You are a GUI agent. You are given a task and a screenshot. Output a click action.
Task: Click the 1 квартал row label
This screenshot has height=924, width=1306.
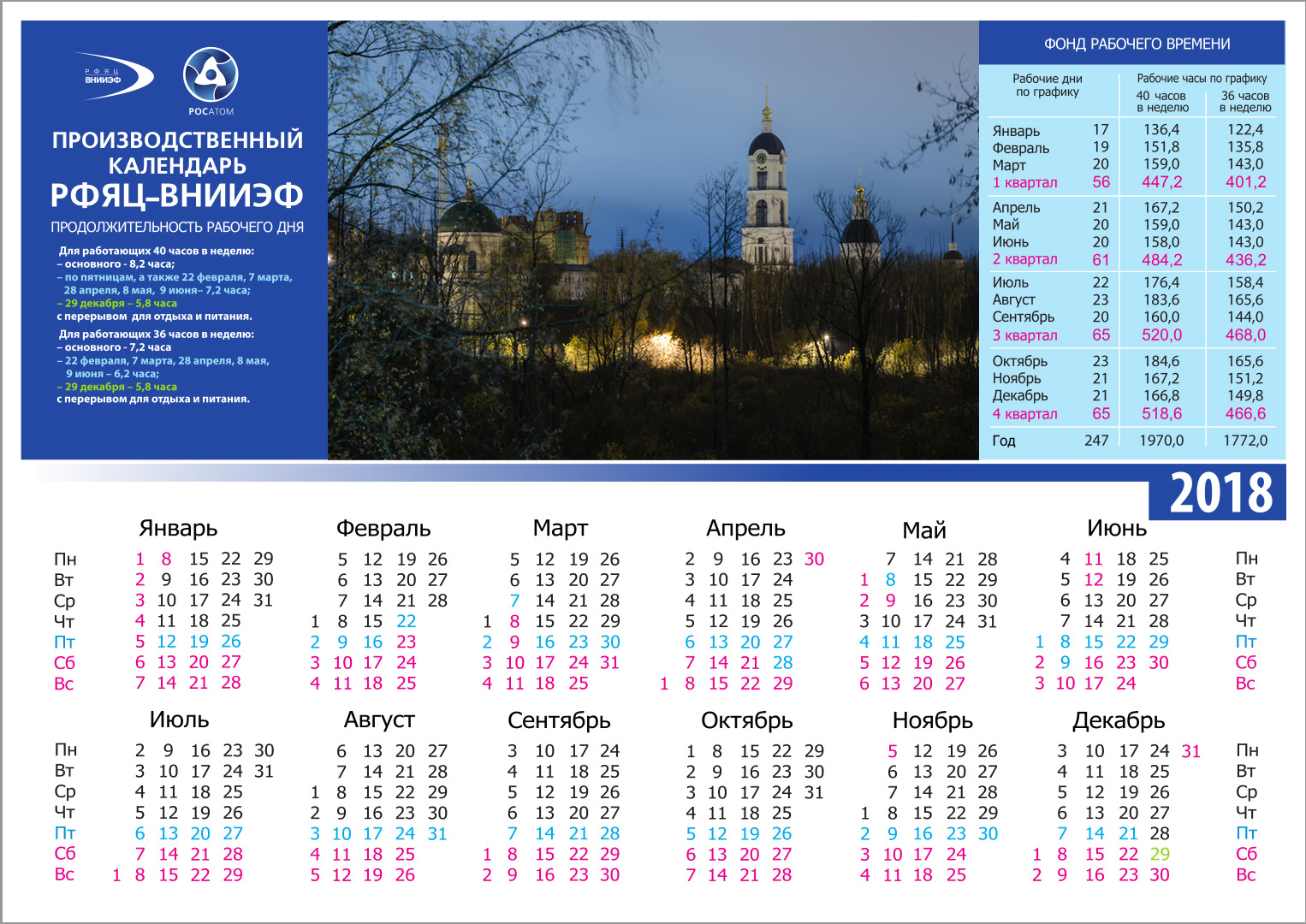[1024, 182]
